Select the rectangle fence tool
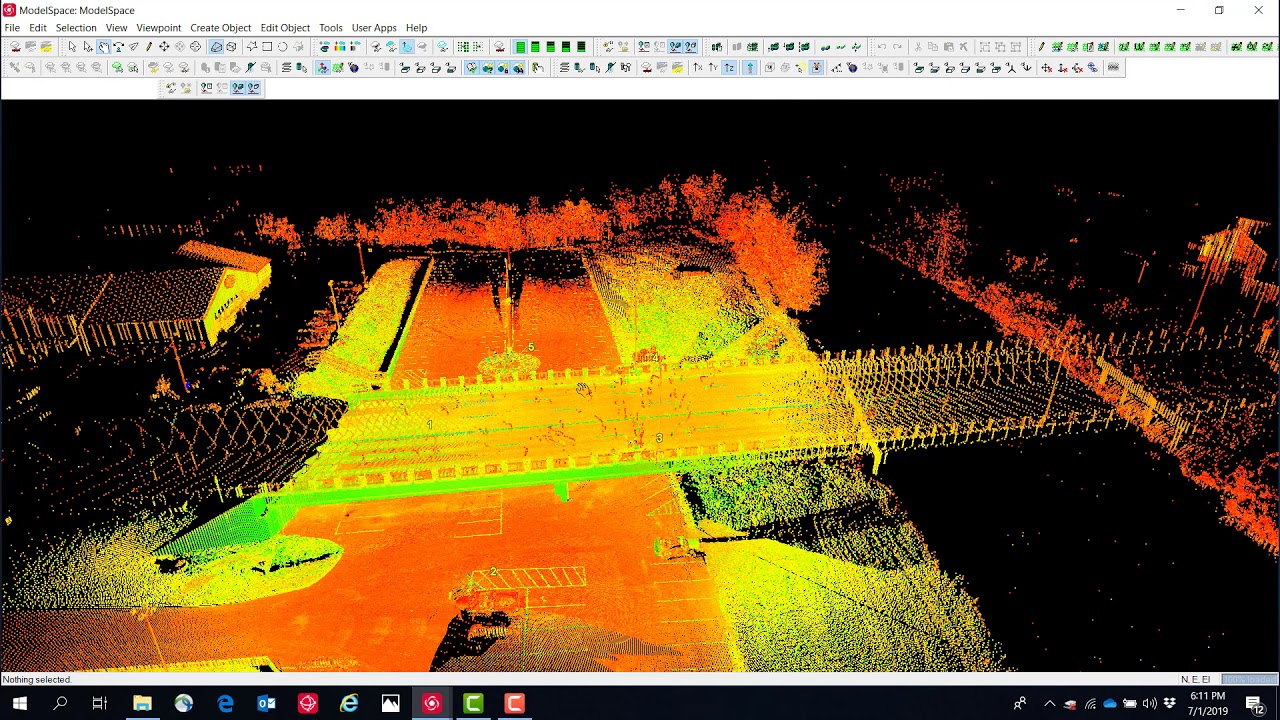The height and width of the screenshot is (720, 1280). click(267, 47)
